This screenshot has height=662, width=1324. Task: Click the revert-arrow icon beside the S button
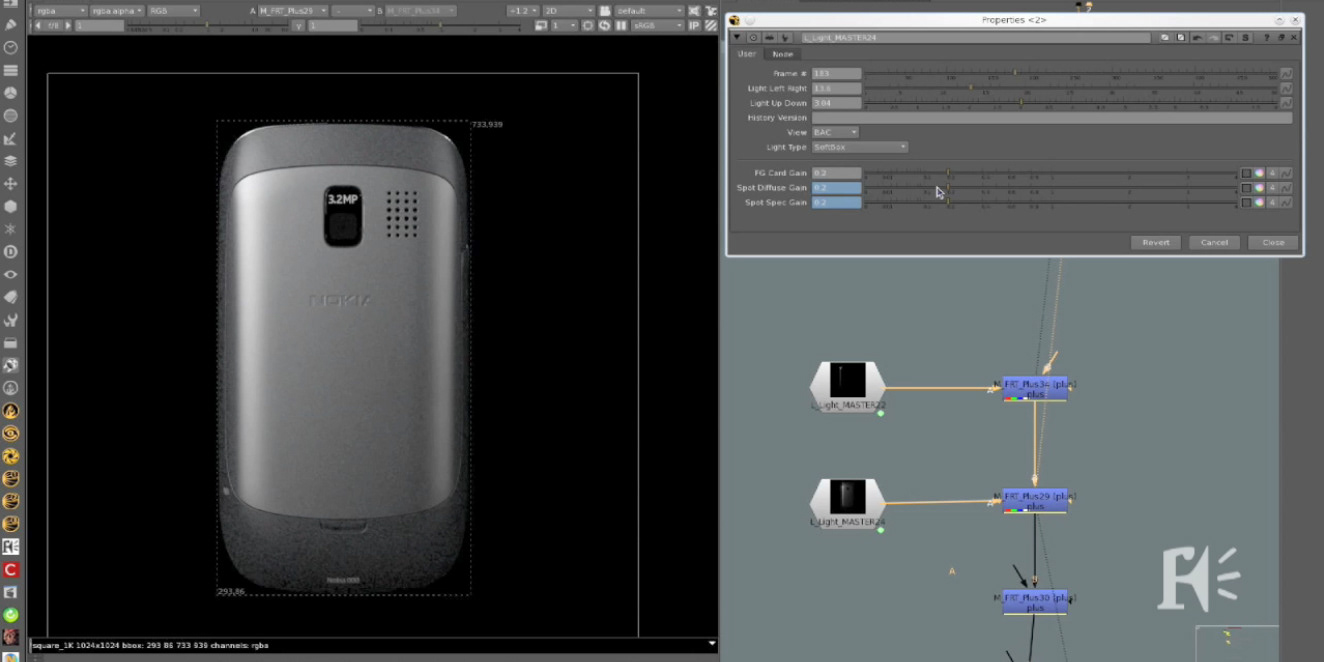click(x=1229, y=38)
